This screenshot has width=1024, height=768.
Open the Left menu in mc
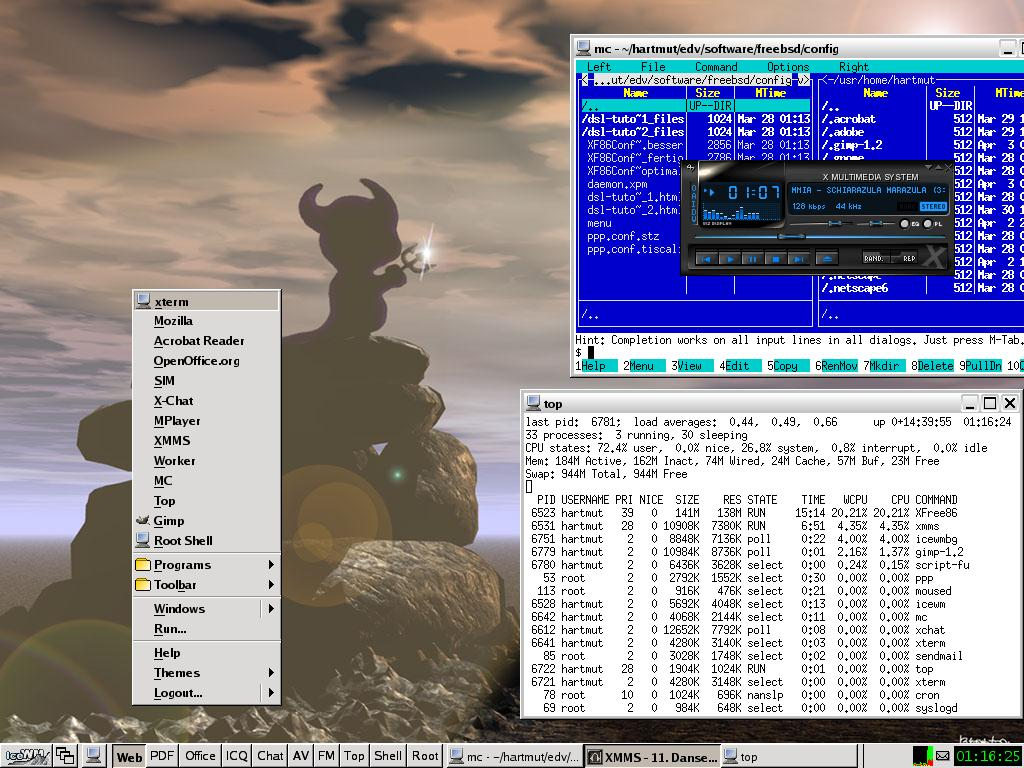pyautogui.click(x=598, y=67)
